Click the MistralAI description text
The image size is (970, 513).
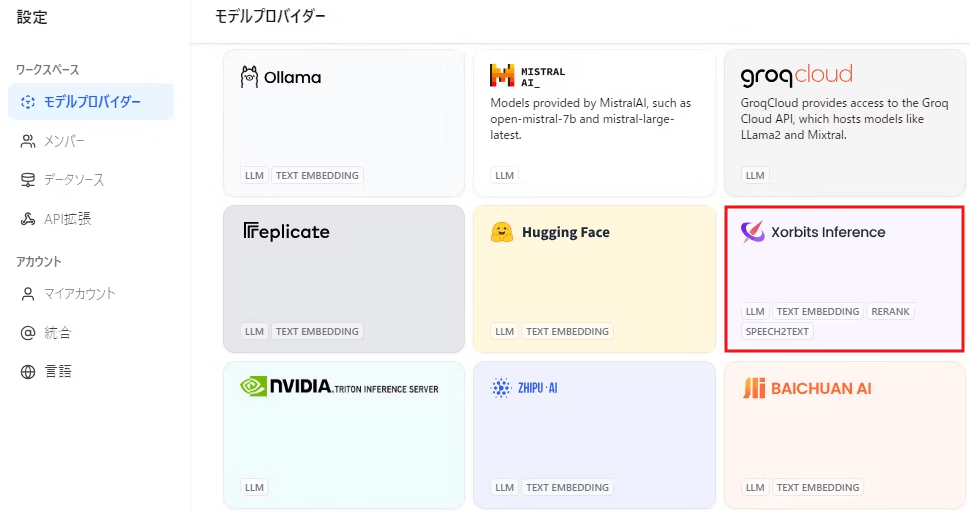591,119
